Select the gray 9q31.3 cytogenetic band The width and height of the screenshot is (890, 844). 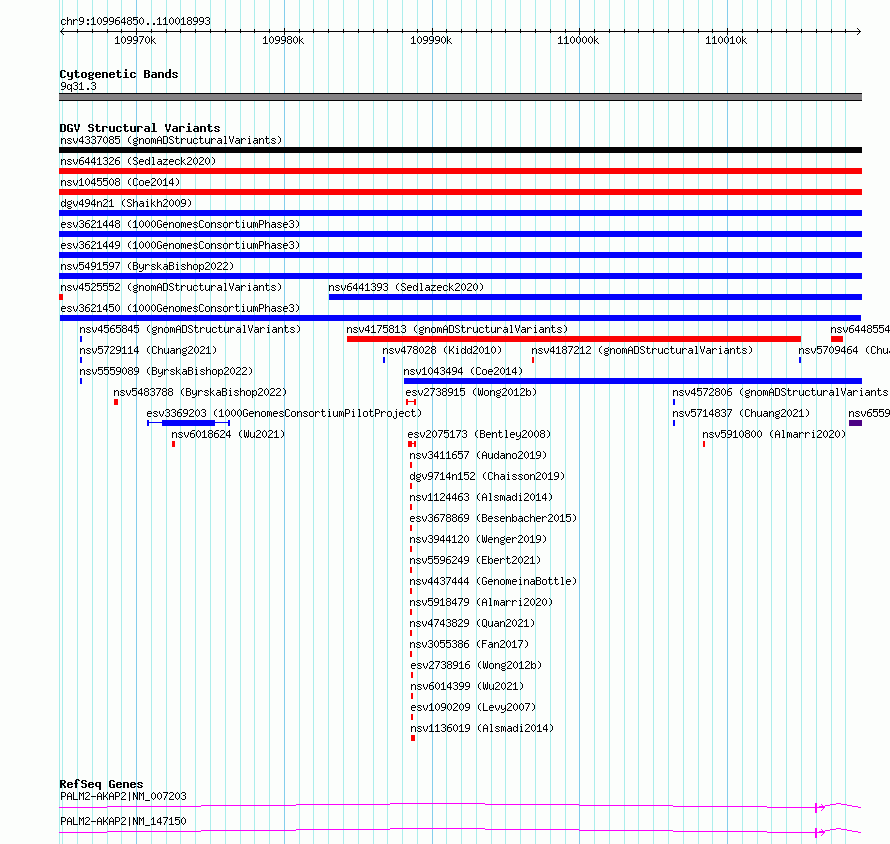pos(460,97)
